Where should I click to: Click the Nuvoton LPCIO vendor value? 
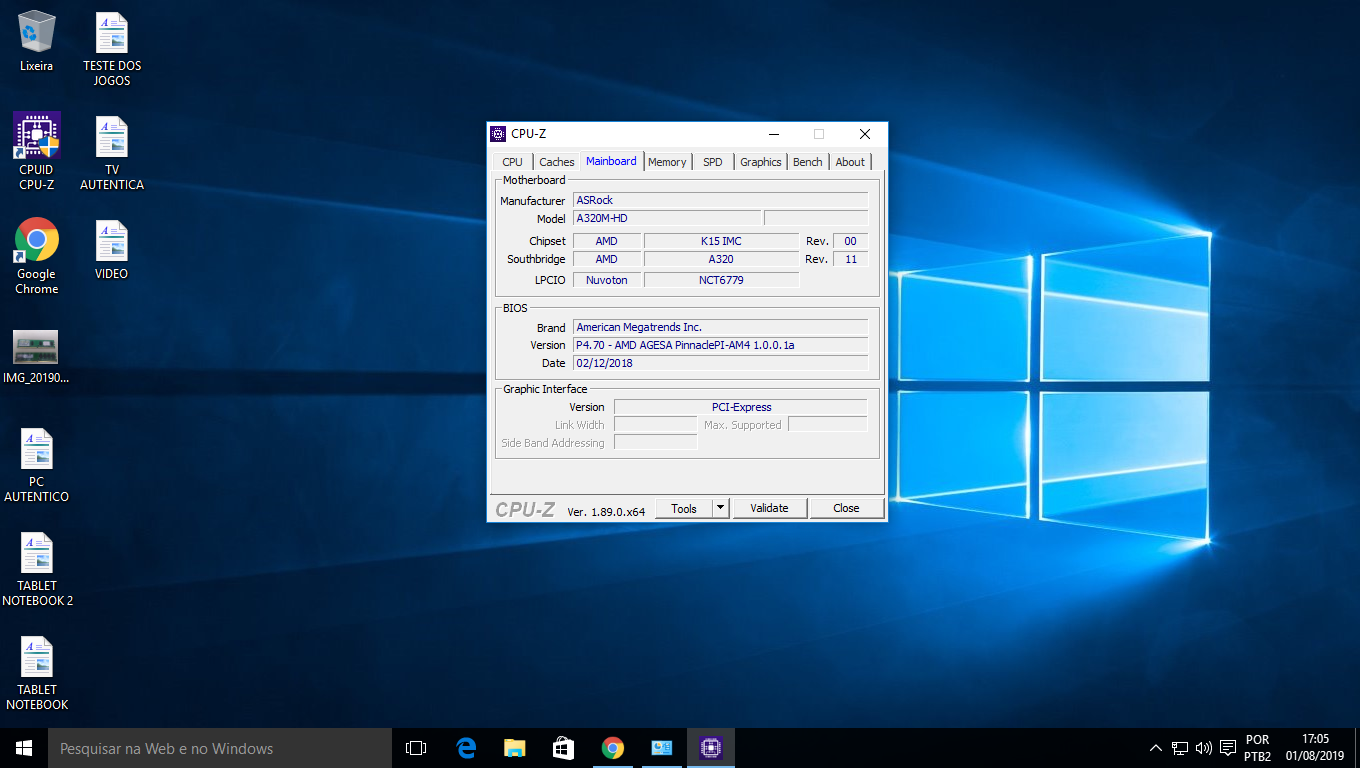[x=607, y=280]
